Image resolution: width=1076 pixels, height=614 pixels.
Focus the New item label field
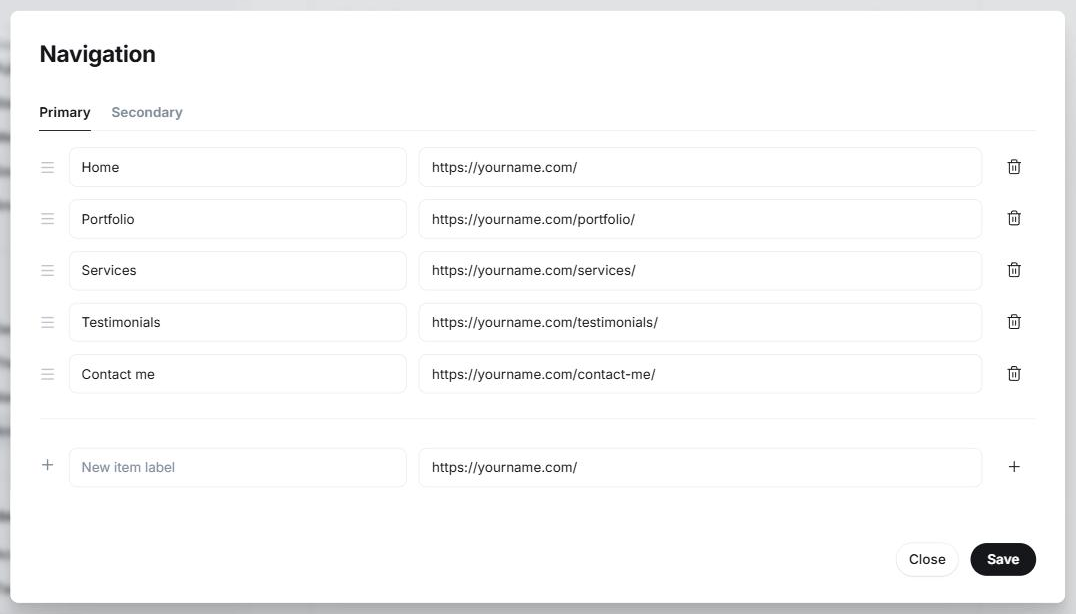(237, 467)
